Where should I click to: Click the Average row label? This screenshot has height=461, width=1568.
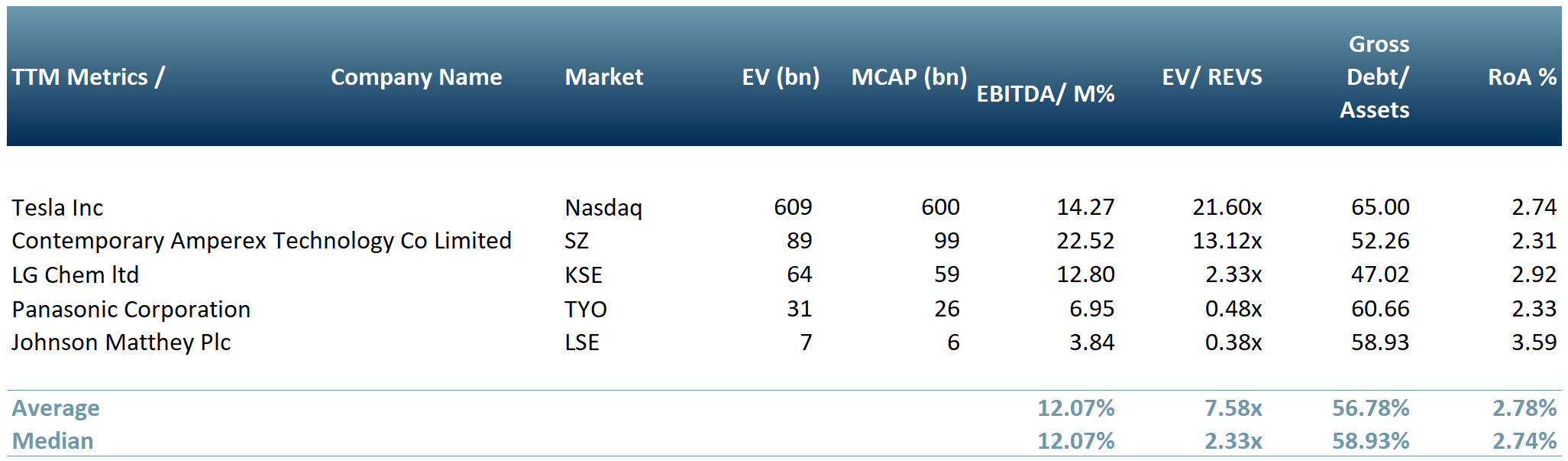click(55, 408)
